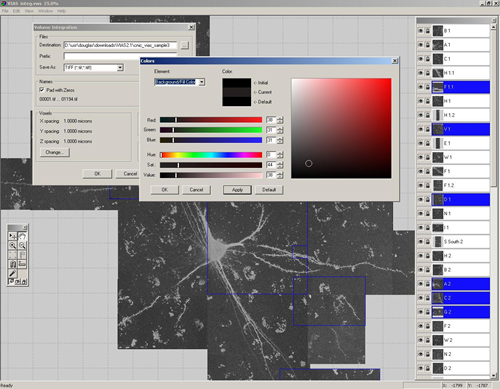Click Apply in the Colors dialog
Image resolution: width=500 pixels, height=389 pixels.
coord(237,190)
